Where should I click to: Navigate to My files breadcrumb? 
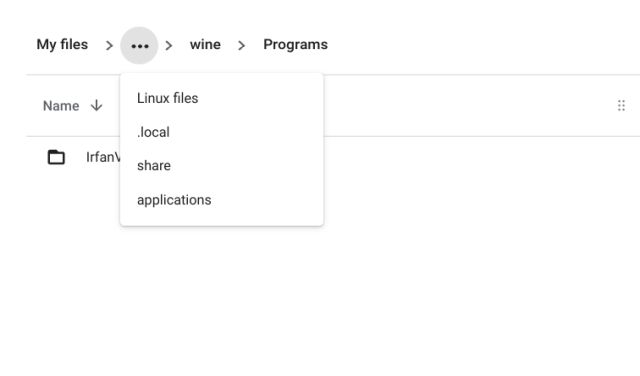[62, 44]
